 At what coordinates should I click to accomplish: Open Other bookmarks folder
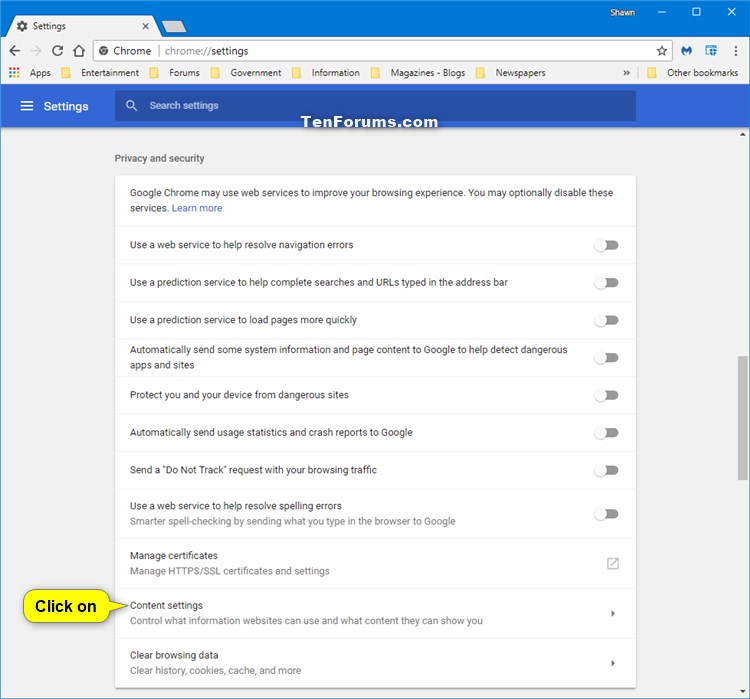coord(692,73)
